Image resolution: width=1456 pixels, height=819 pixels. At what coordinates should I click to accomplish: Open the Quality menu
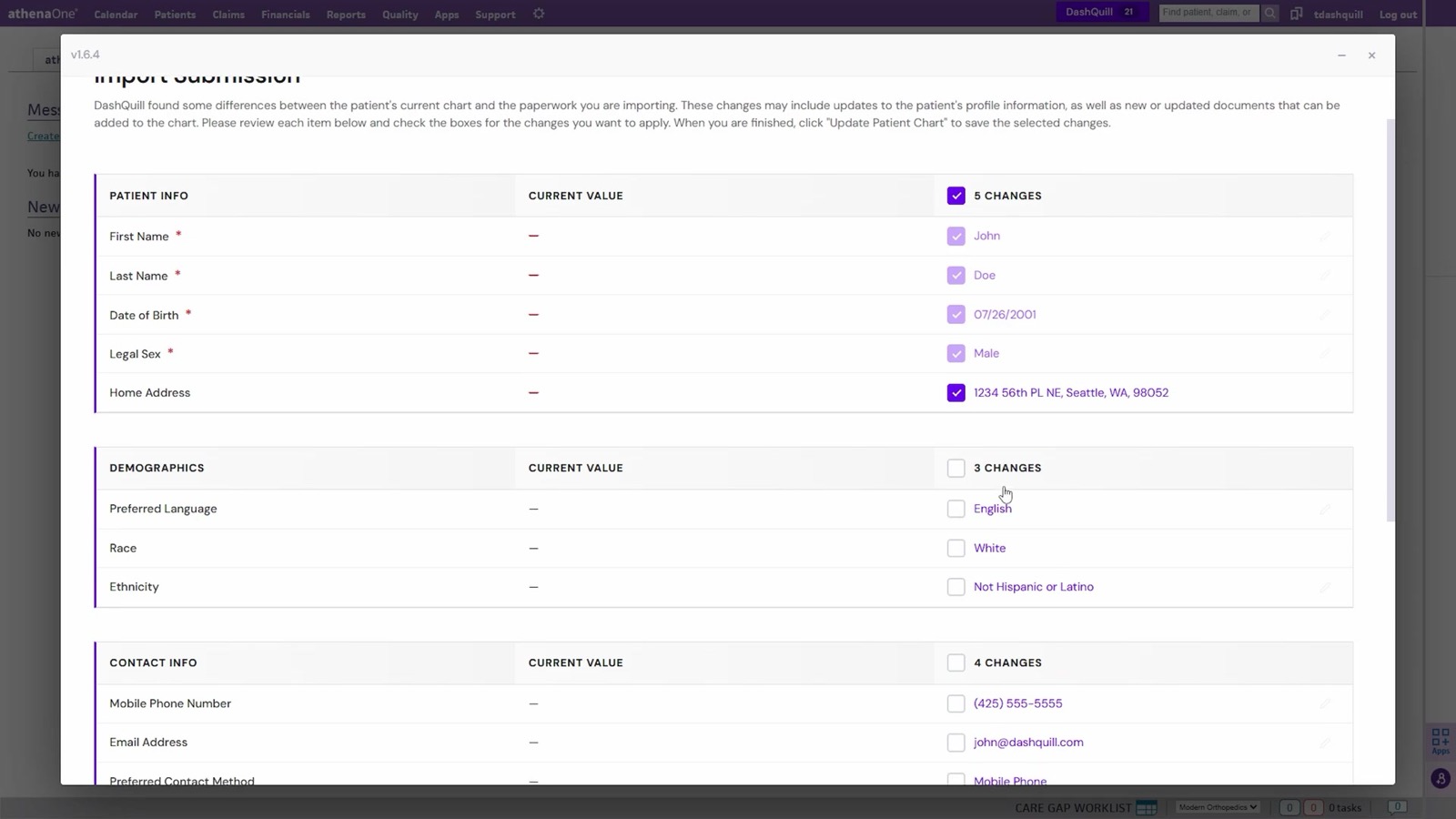(400, 15)
